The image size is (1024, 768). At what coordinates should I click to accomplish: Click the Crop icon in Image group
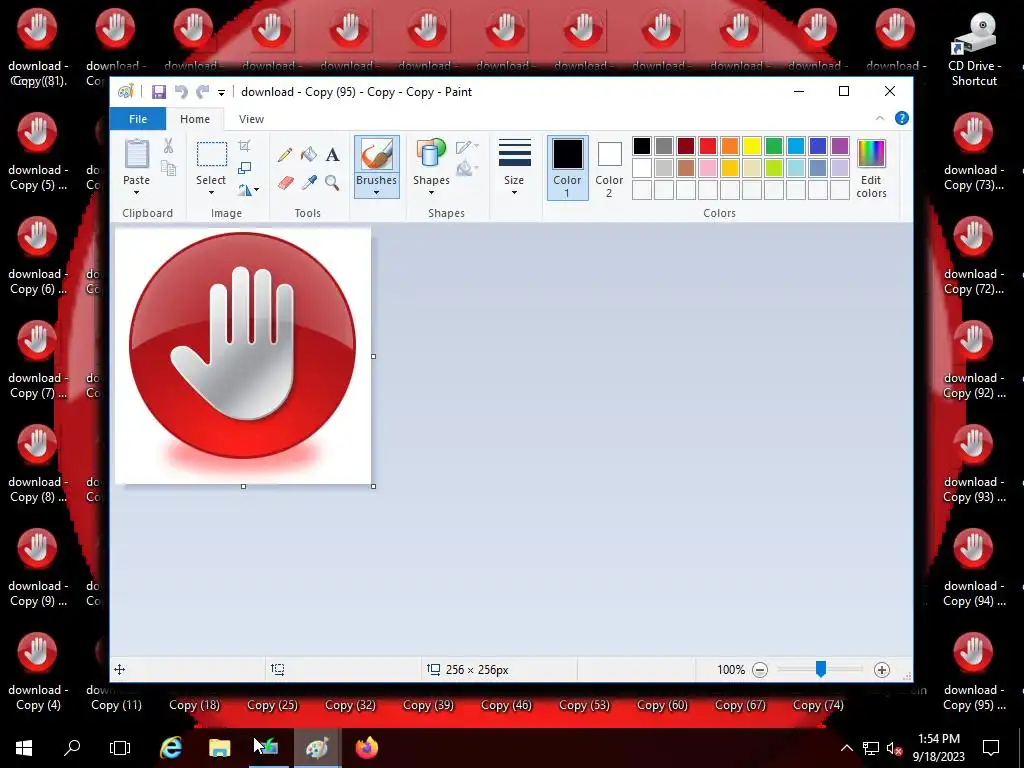[244, 146]
